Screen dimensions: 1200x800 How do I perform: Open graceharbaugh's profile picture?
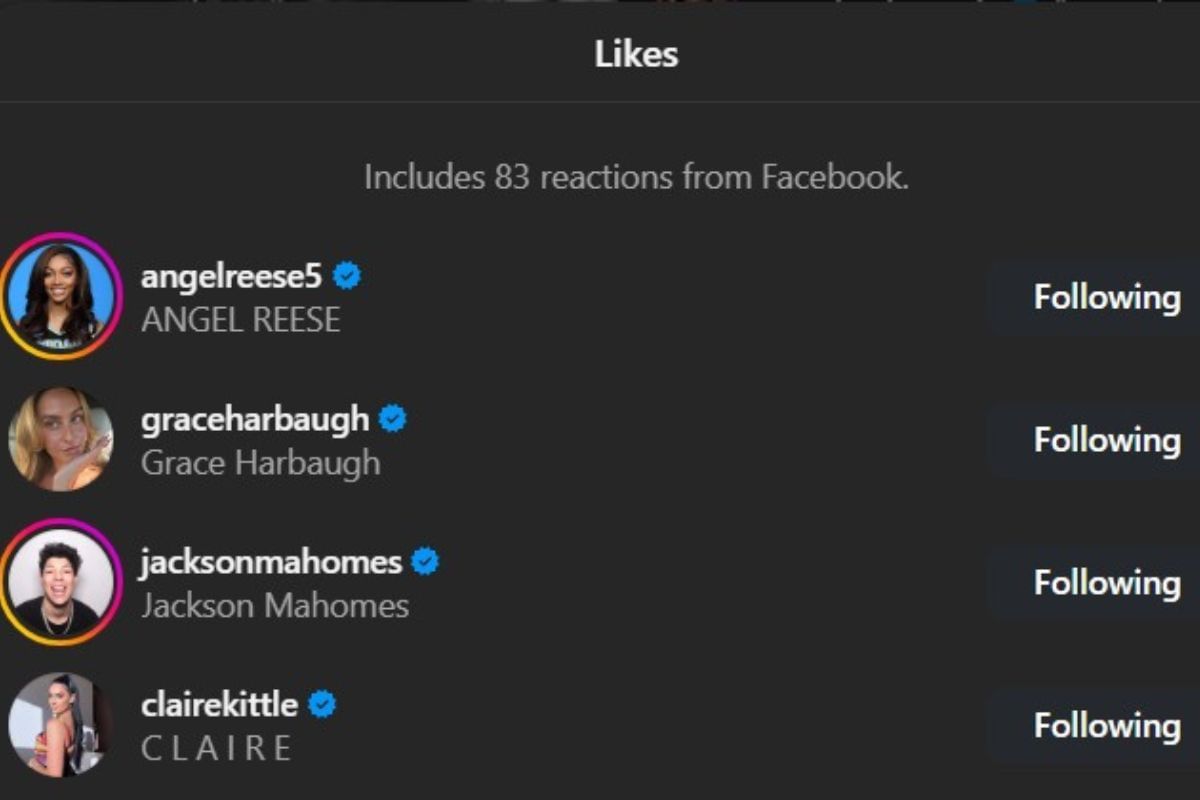(61, 439)
